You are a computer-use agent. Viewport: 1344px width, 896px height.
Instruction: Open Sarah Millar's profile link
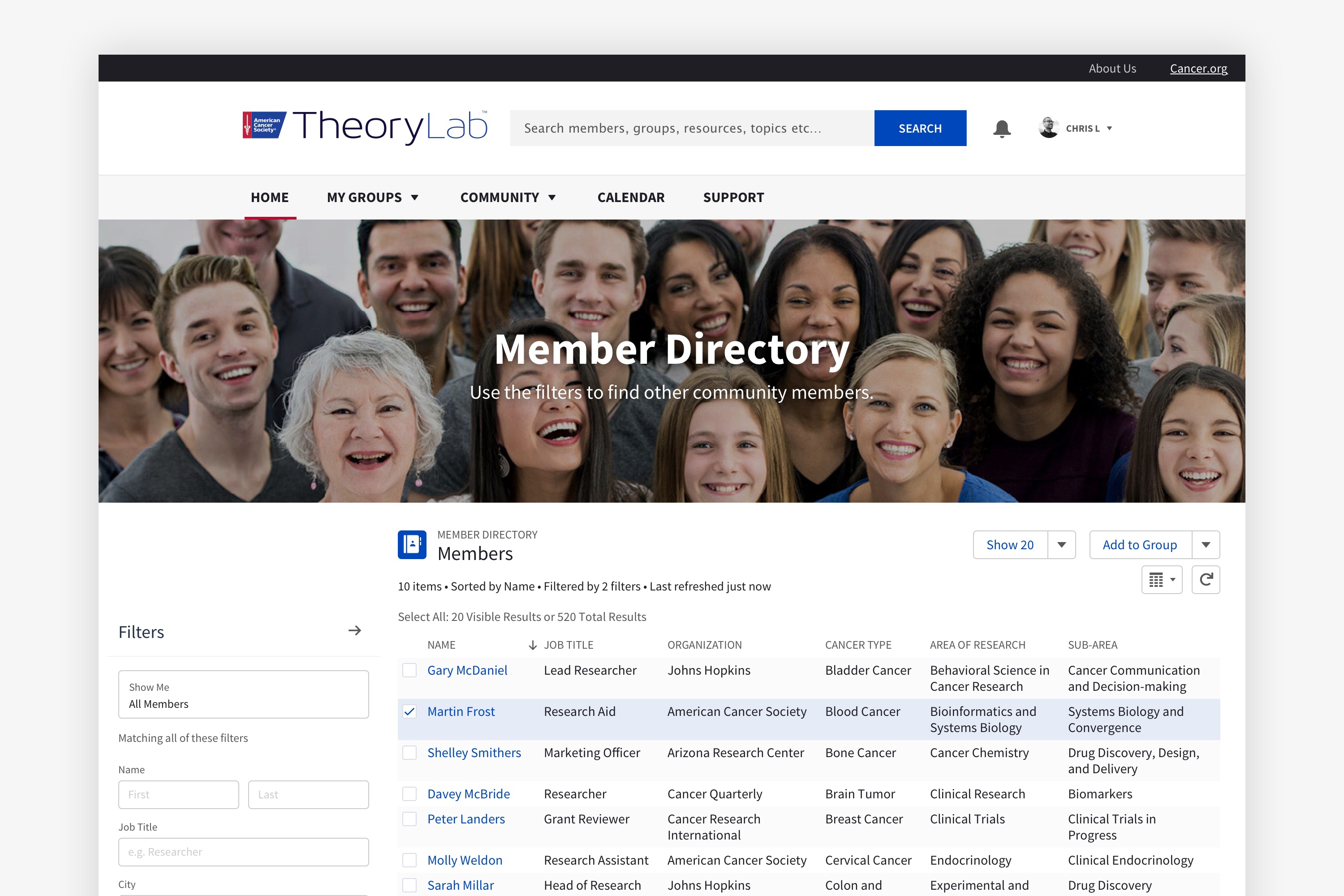pos(461,885)
